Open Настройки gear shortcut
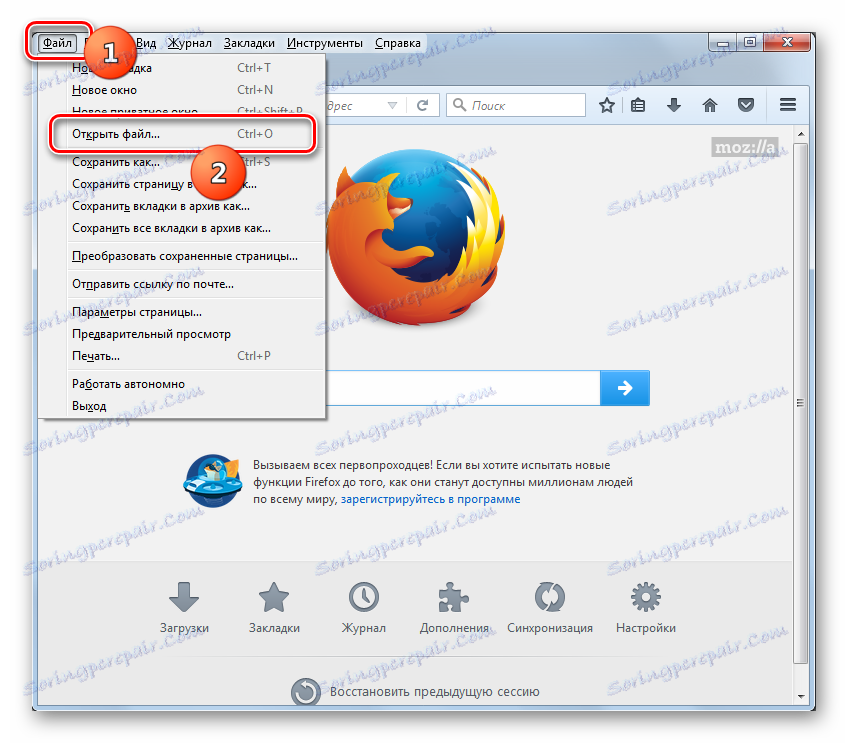Screen dimensions: 848x743 coord(646,608)
